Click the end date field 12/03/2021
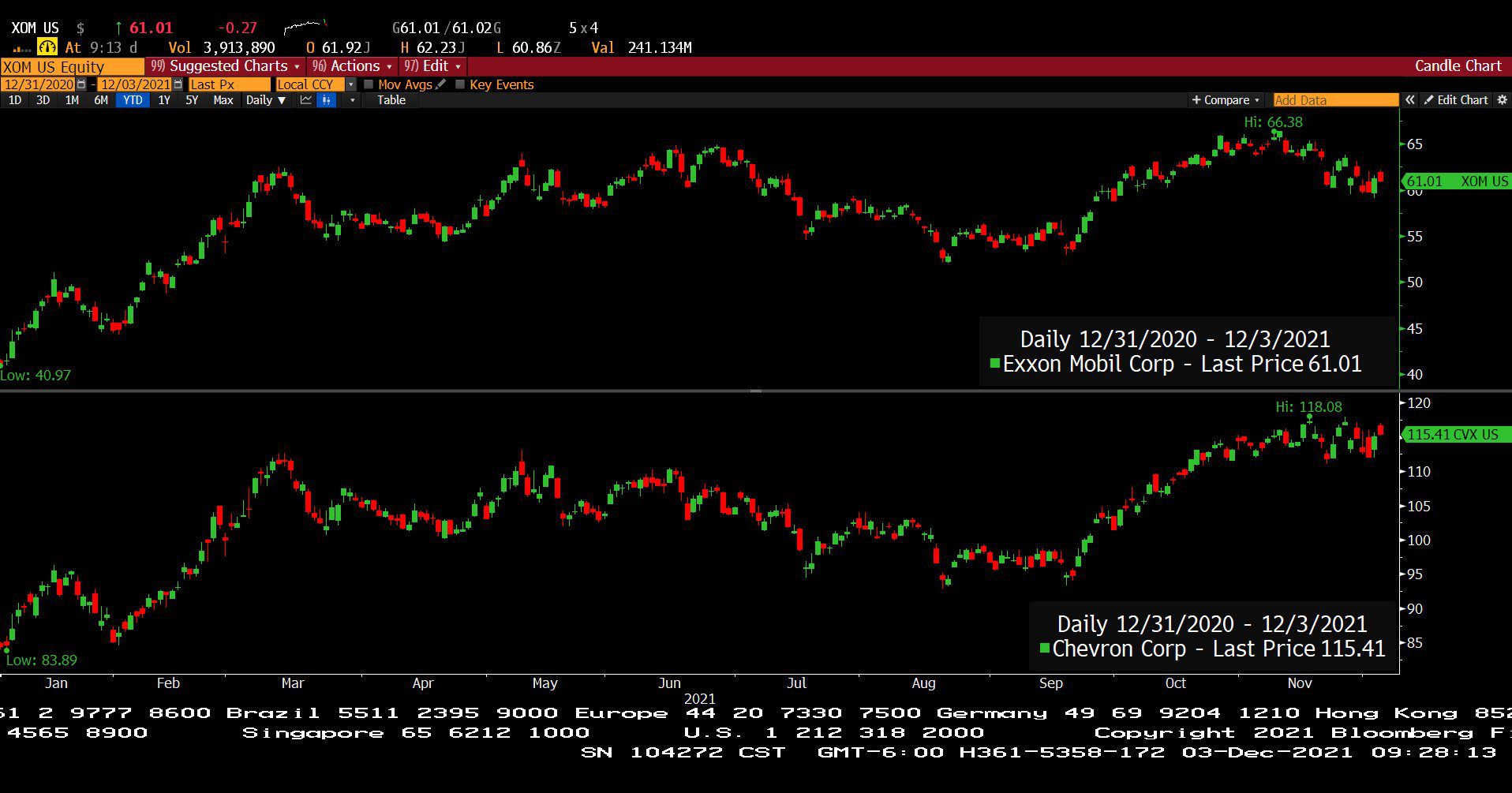Viewport: 1512px width, 793px height. coord(135,84)
